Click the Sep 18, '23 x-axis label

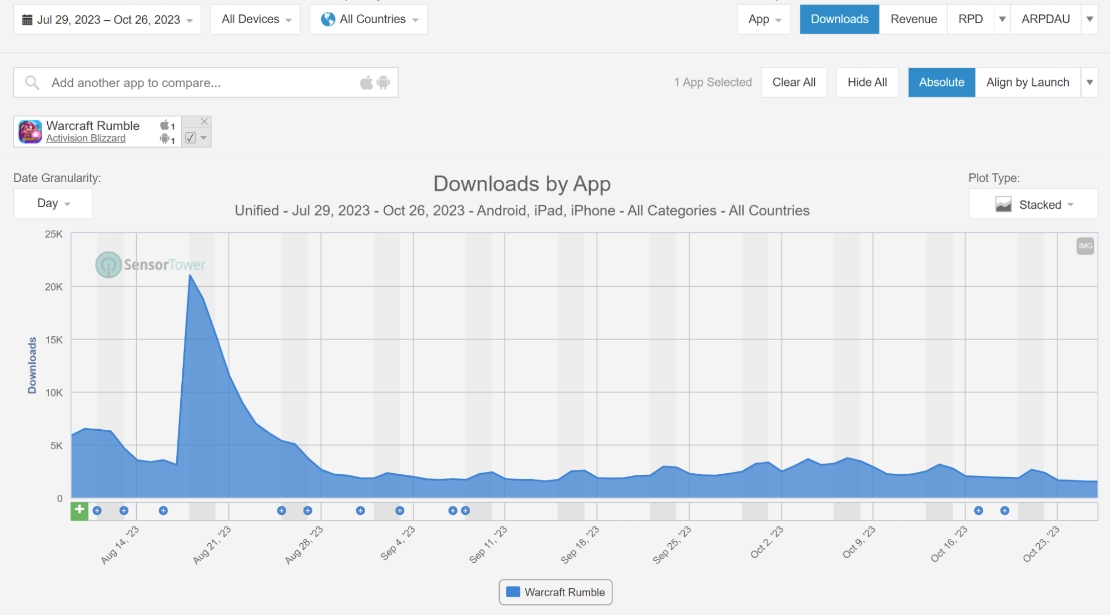pos(580,544)
